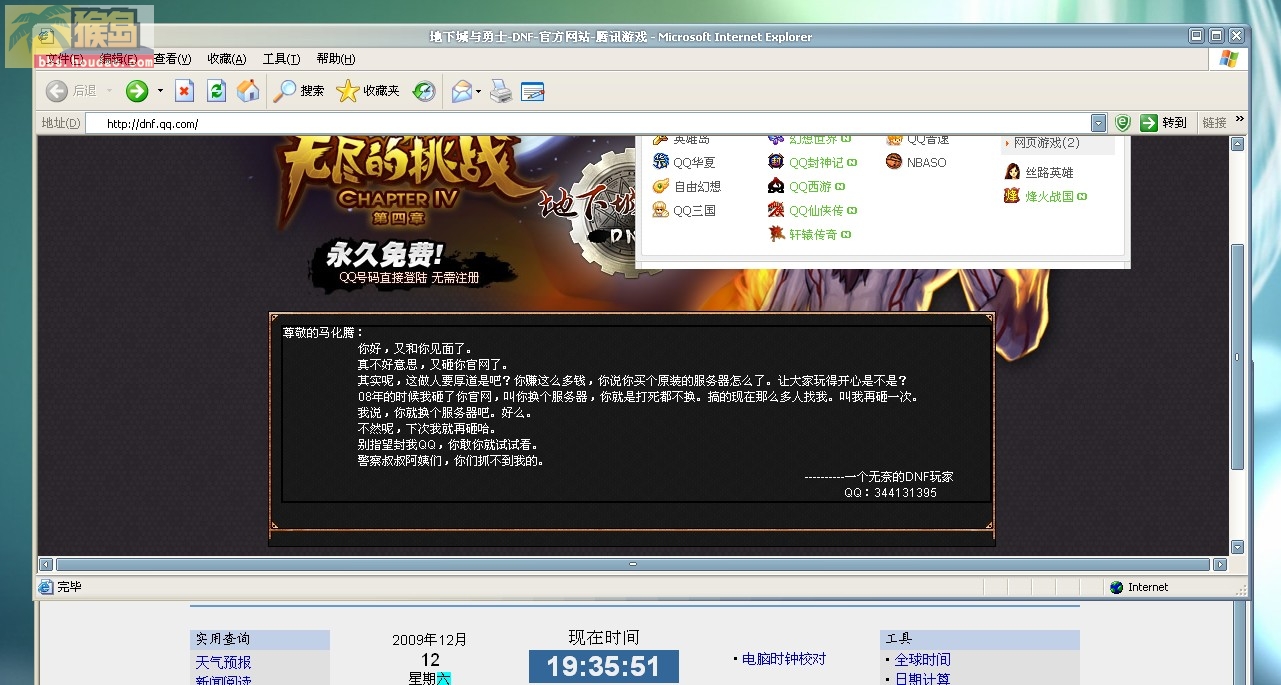Screen dimensions: 1281x685
Task: Click the 自由幻想 game icon
Action: 660,186
